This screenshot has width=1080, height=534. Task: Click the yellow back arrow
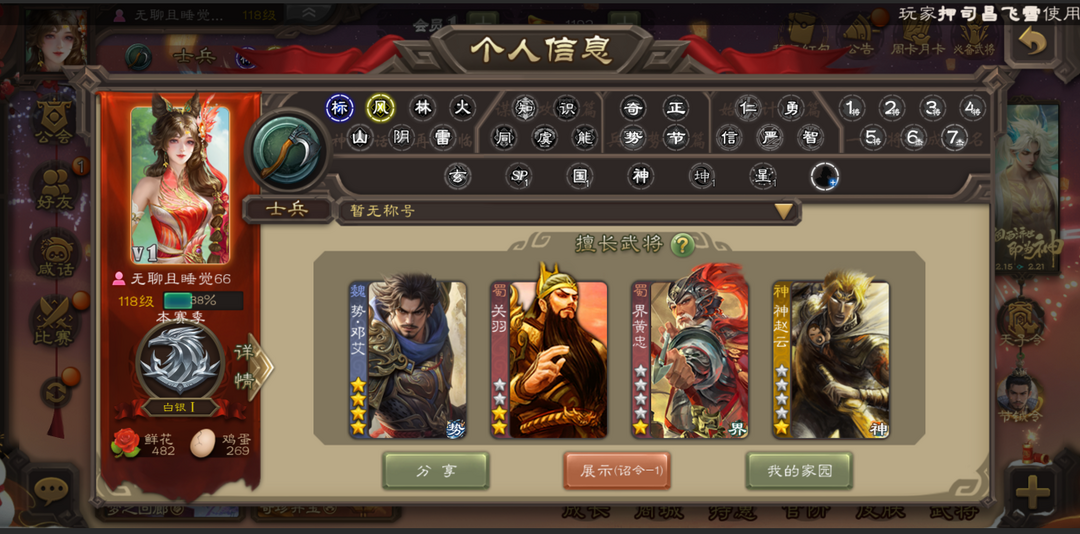1031,43
